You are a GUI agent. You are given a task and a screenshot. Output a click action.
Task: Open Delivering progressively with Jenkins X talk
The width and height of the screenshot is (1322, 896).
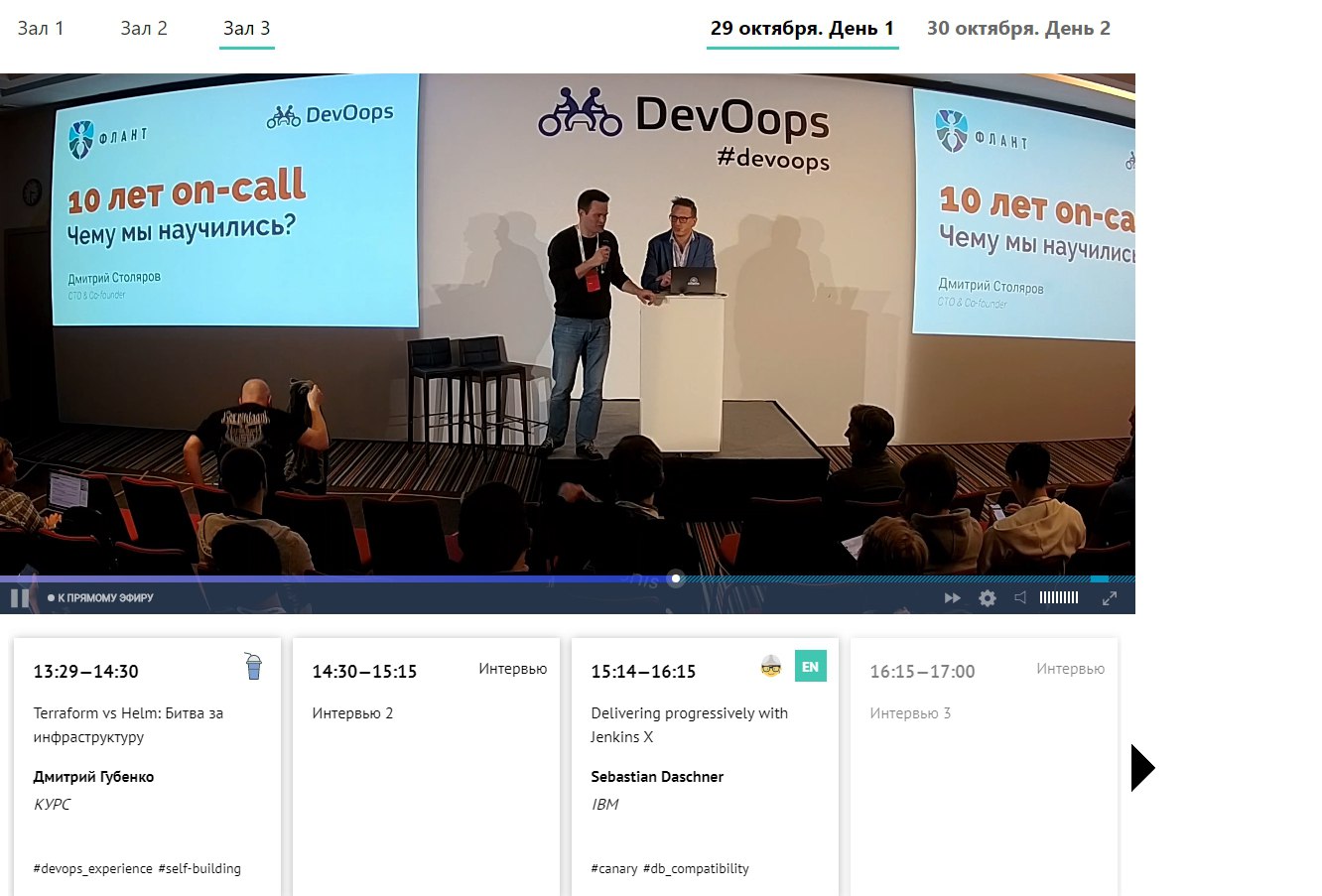[x=689, y=724]
